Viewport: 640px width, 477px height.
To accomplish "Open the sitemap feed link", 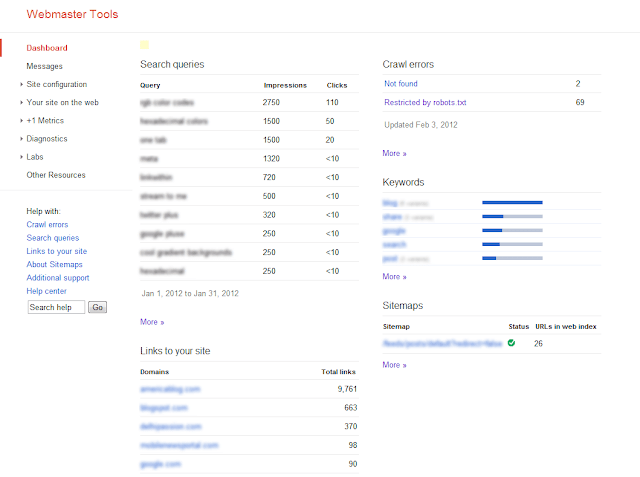I will point(442,344).
